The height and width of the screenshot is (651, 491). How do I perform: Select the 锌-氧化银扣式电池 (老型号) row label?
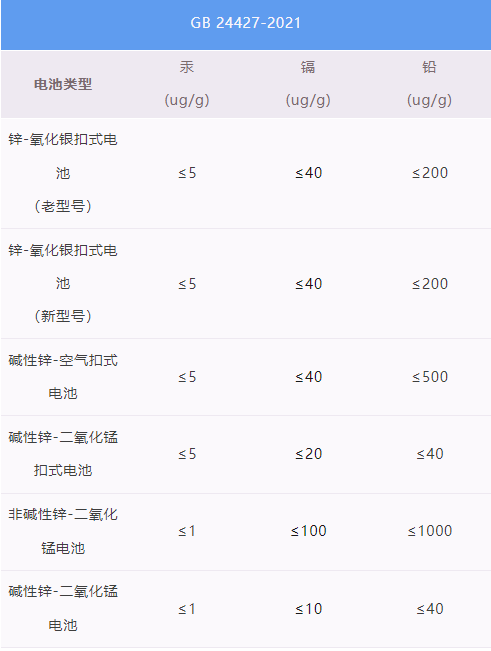pos(63,173)
